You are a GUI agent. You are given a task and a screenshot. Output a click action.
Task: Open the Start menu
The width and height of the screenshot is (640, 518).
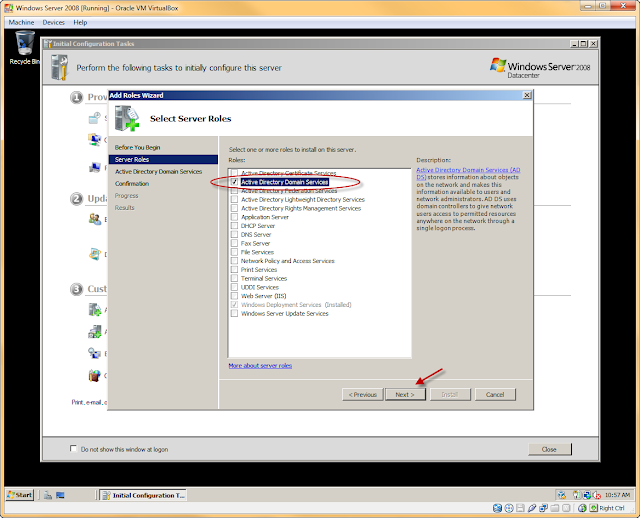pyautogui.click(x=20, y=495)
